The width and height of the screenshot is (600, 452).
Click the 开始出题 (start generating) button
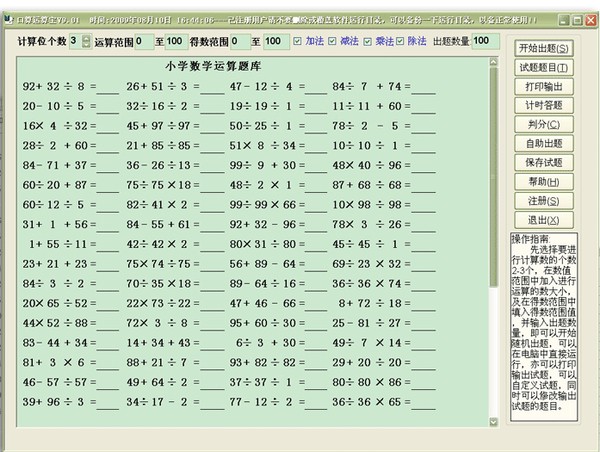pos(544,48)
